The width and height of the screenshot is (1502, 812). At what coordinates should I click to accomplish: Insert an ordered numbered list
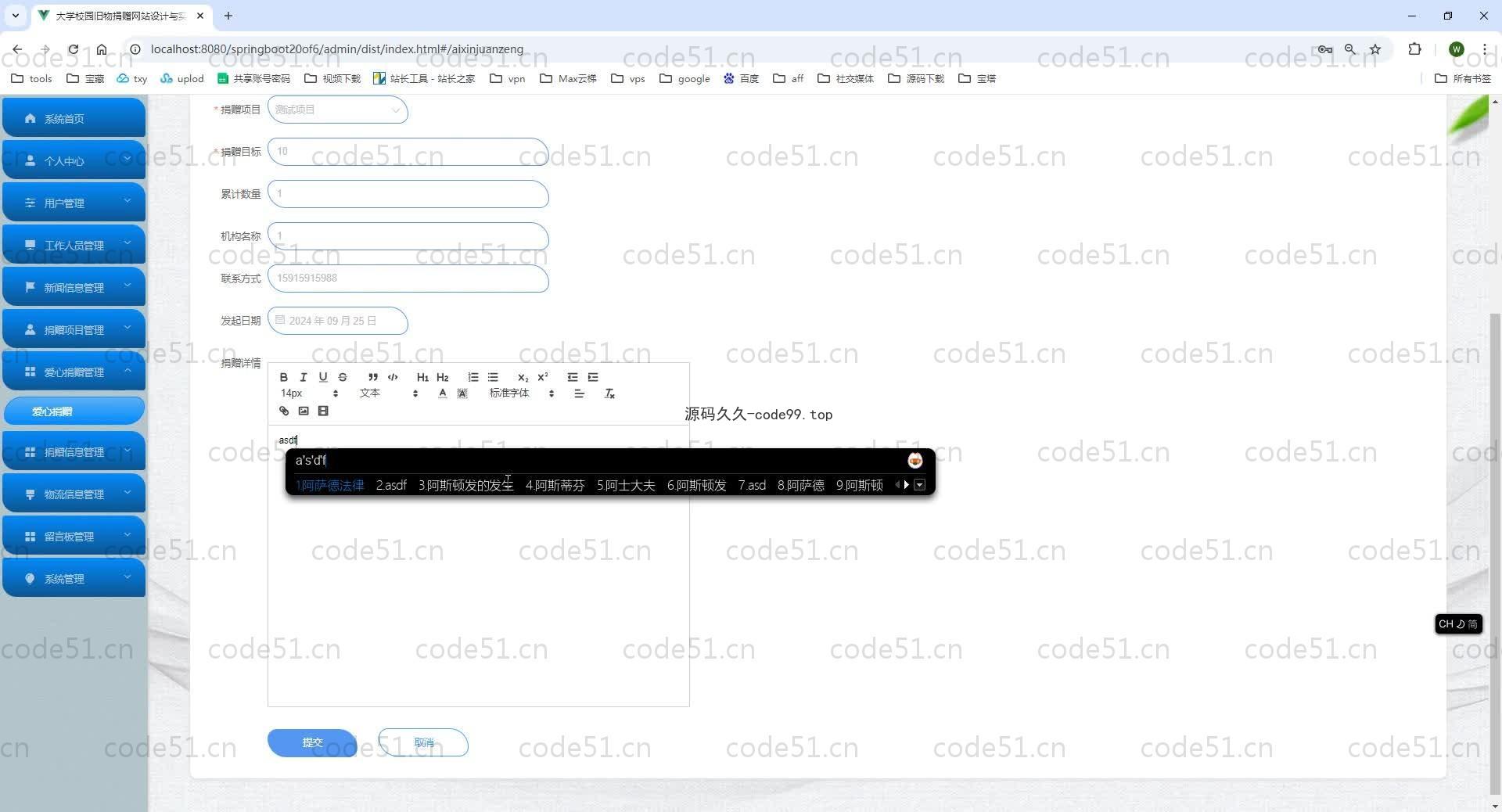[473, 377]
